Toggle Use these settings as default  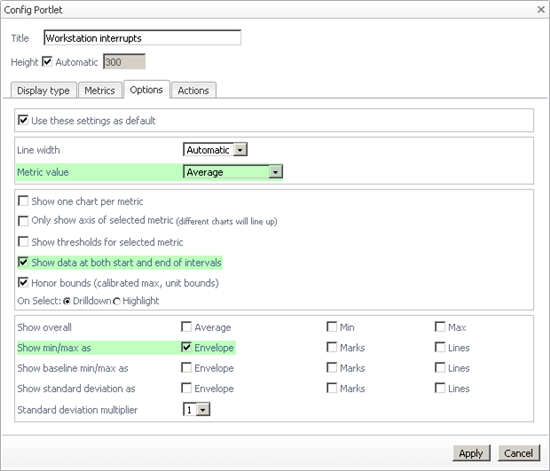point(23,120)
